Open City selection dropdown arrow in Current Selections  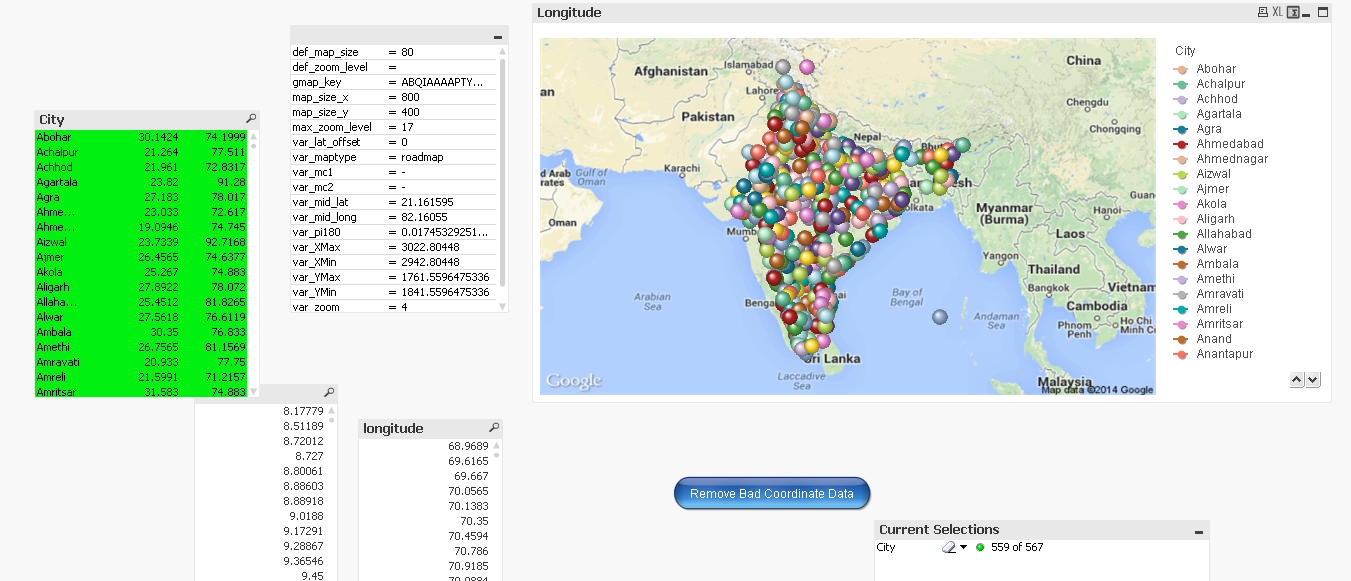click(964, 548)
